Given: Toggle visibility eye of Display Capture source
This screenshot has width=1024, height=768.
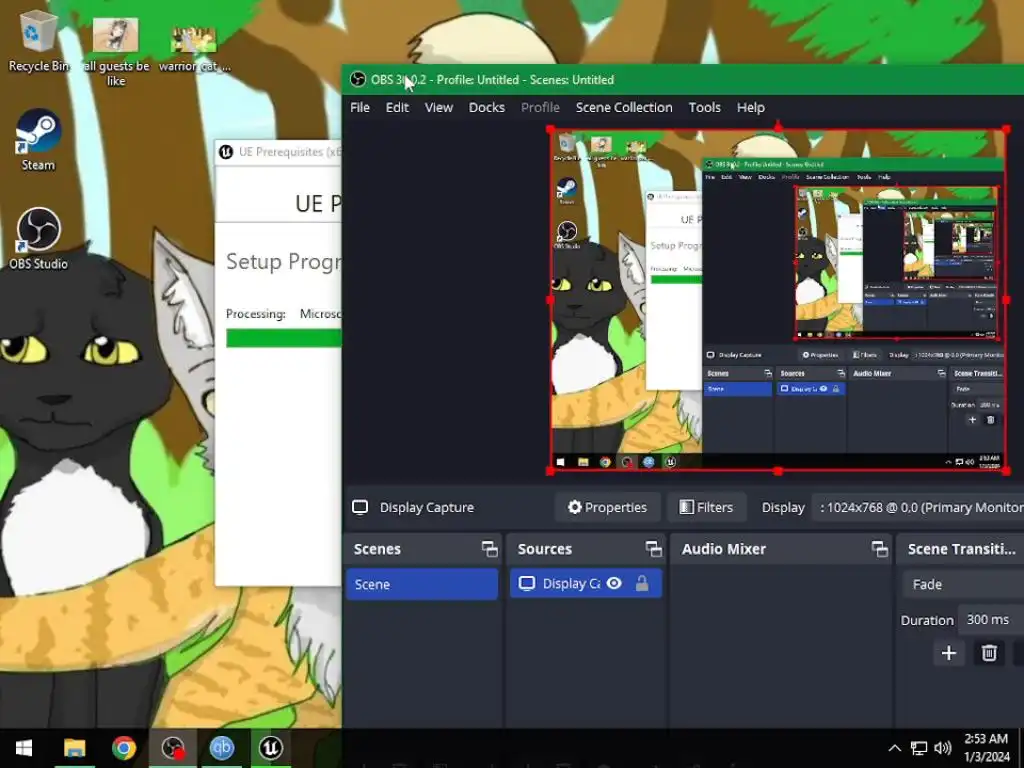Looking at the screenshot, I should click(x=614, y=583).
